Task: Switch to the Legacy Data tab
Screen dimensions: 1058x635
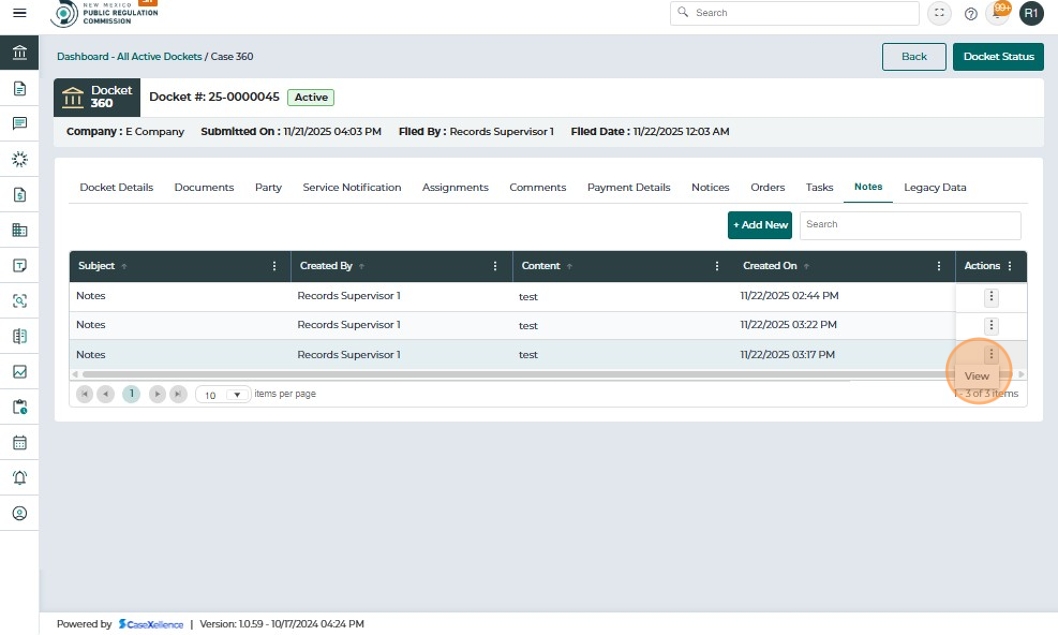Action: (935, 188)
